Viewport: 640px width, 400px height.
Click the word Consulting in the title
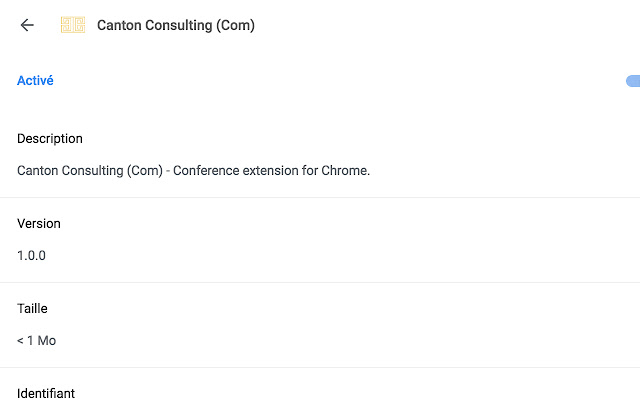pyautogui.click(x=178, y=25)
